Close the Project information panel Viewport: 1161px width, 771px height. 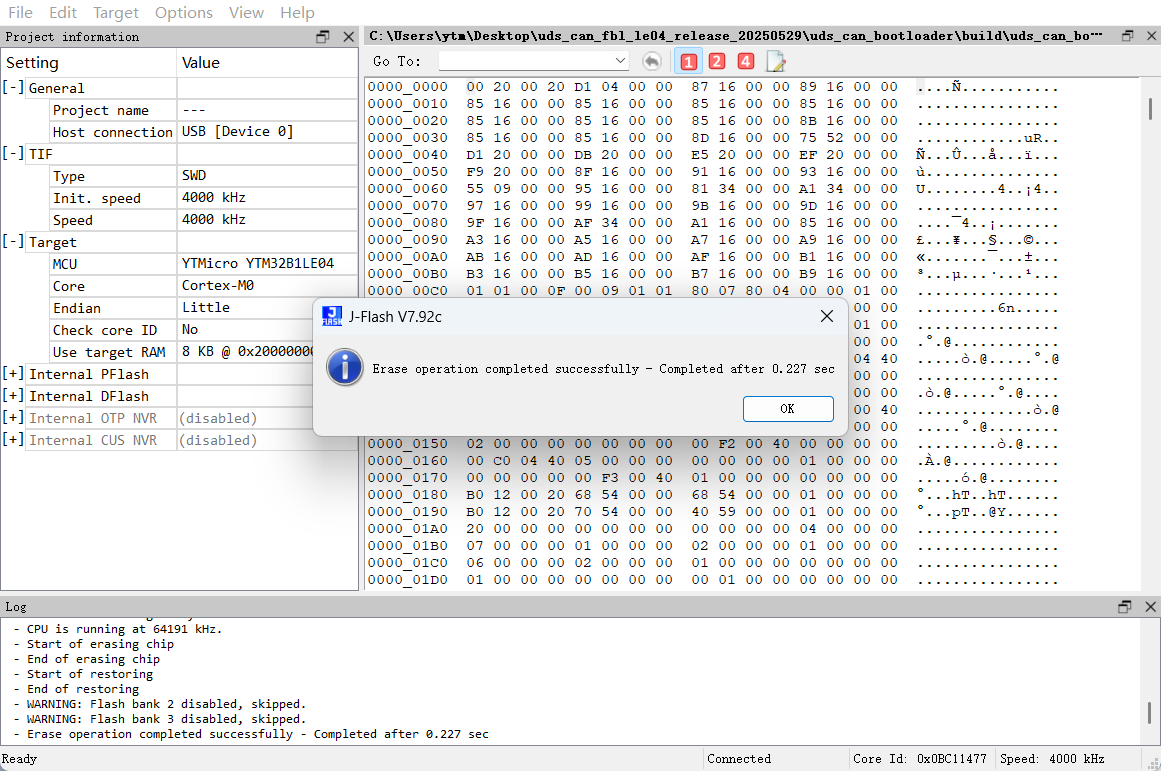click(x=348, y=37)
